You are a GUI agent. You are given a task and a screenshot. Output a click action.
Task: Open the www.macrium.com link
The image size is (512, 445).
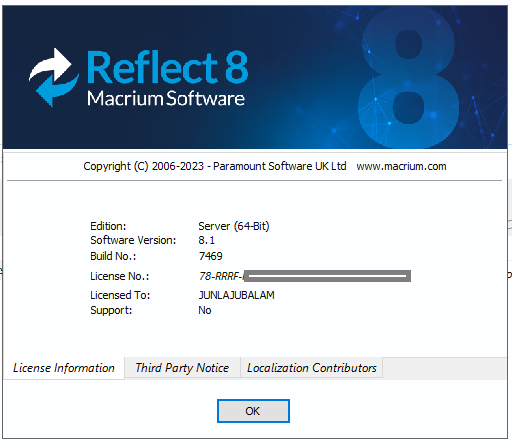click(401, 166)
